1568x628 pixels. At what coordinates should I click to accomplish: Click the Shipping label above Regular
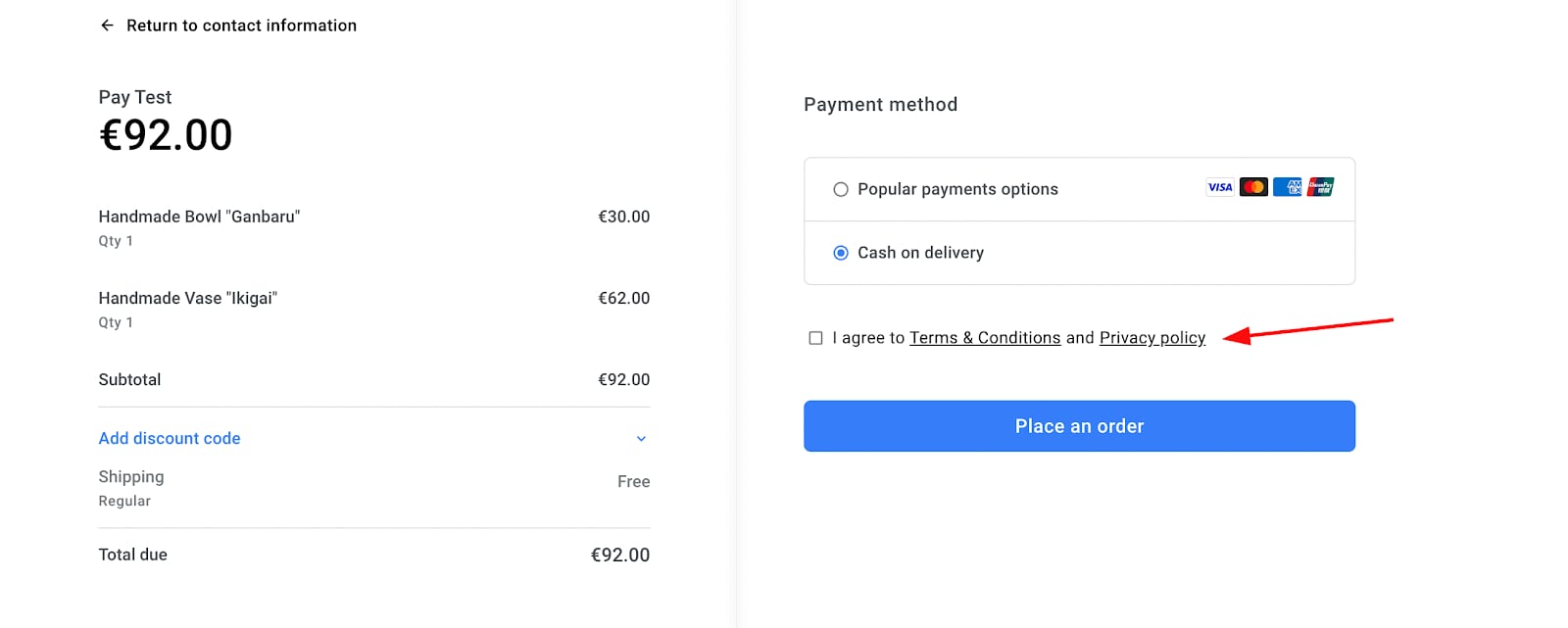tap(131, 477)
